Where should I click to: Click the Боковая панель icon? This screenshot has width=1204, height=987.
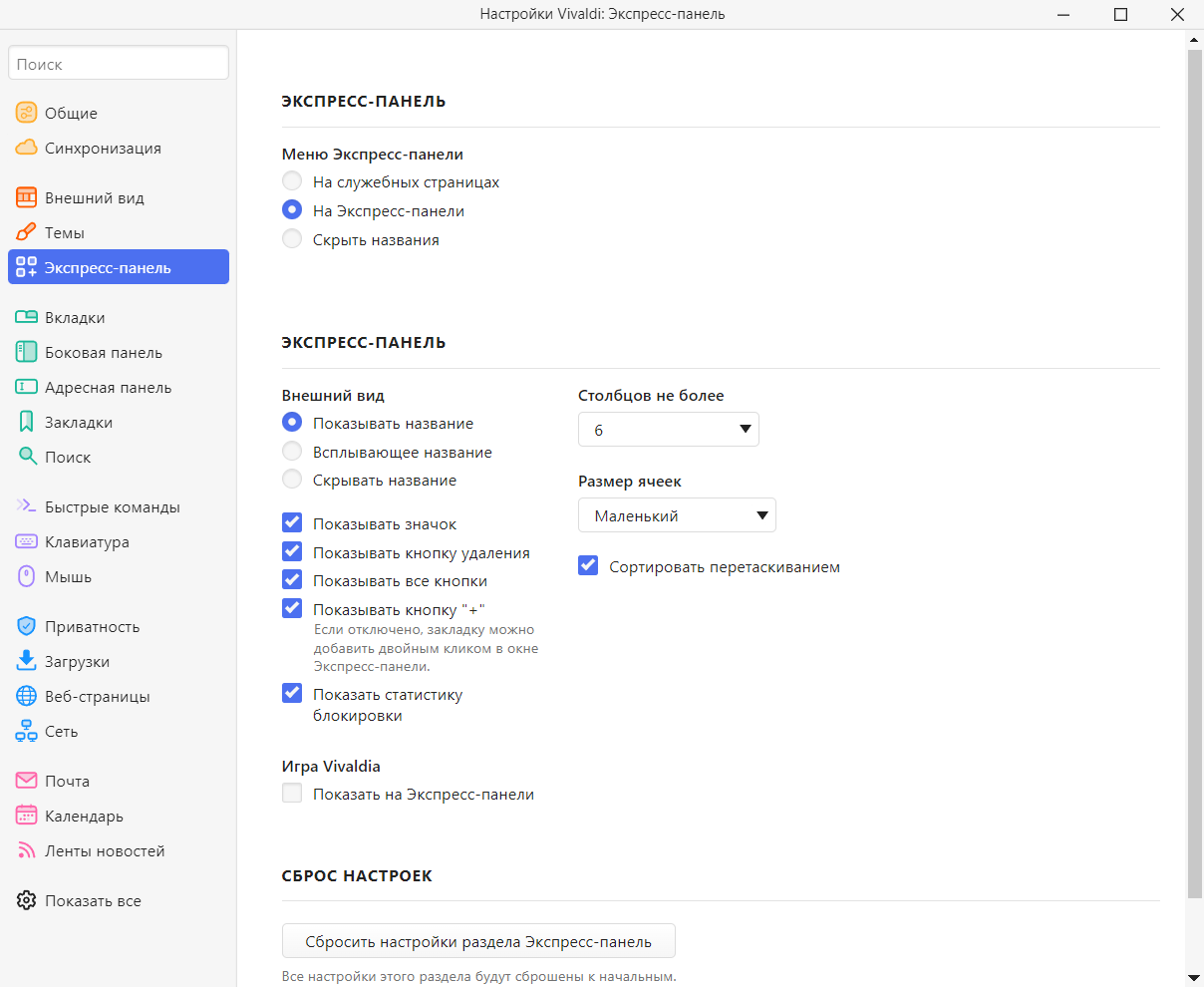26,352
